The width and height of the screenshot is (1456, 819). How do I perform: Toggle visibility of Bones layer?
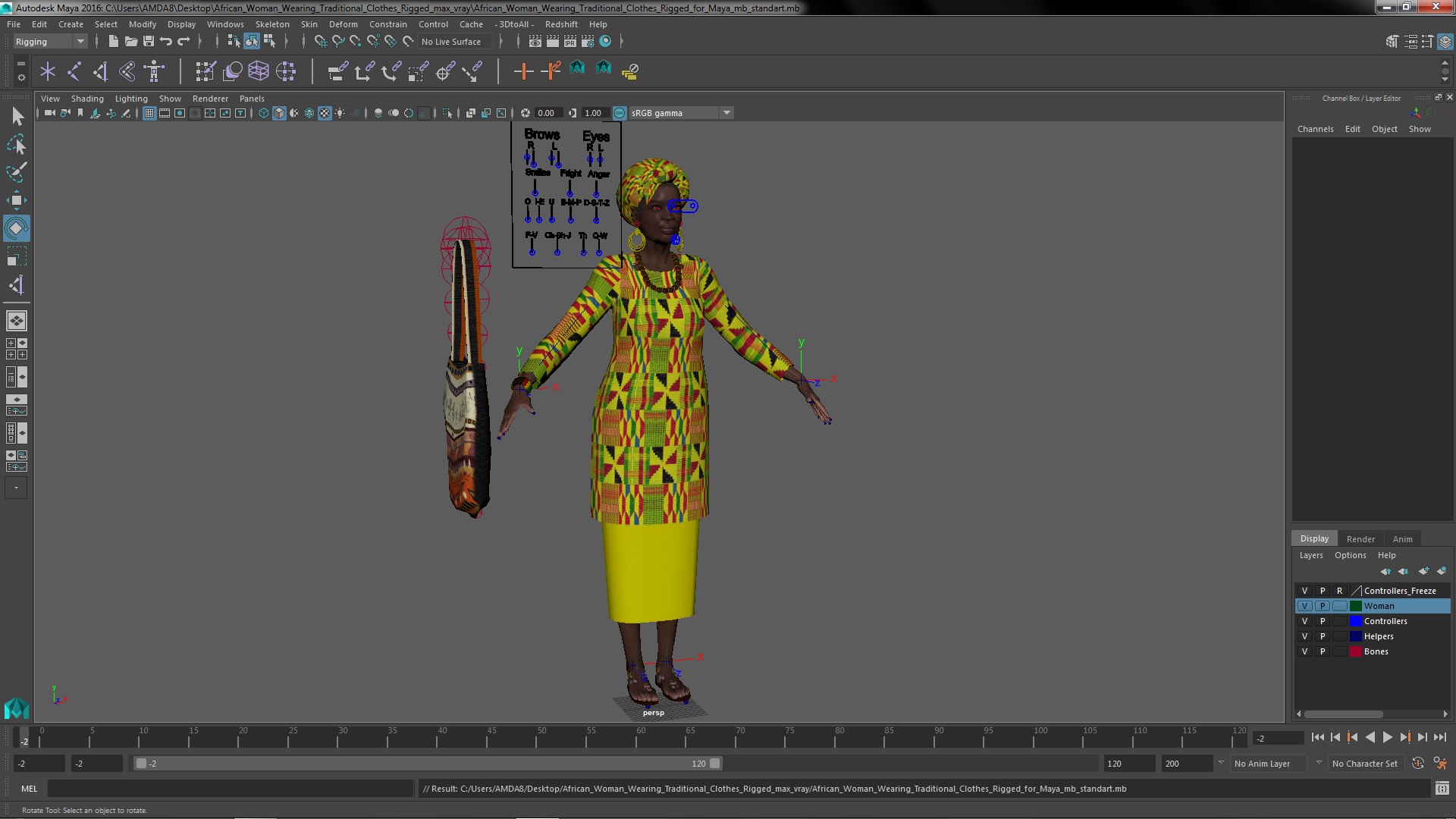[1305, 651]
